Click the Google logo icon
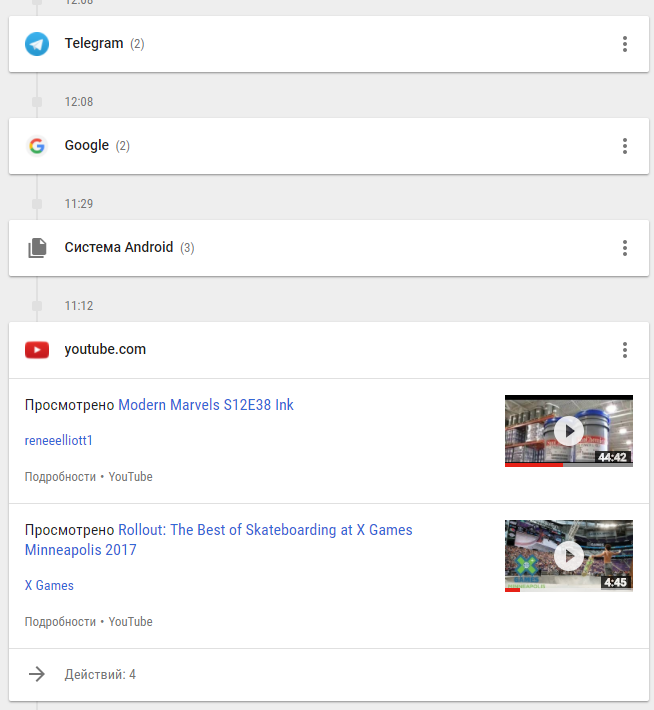The image size is (654, 710). point(37,146)
